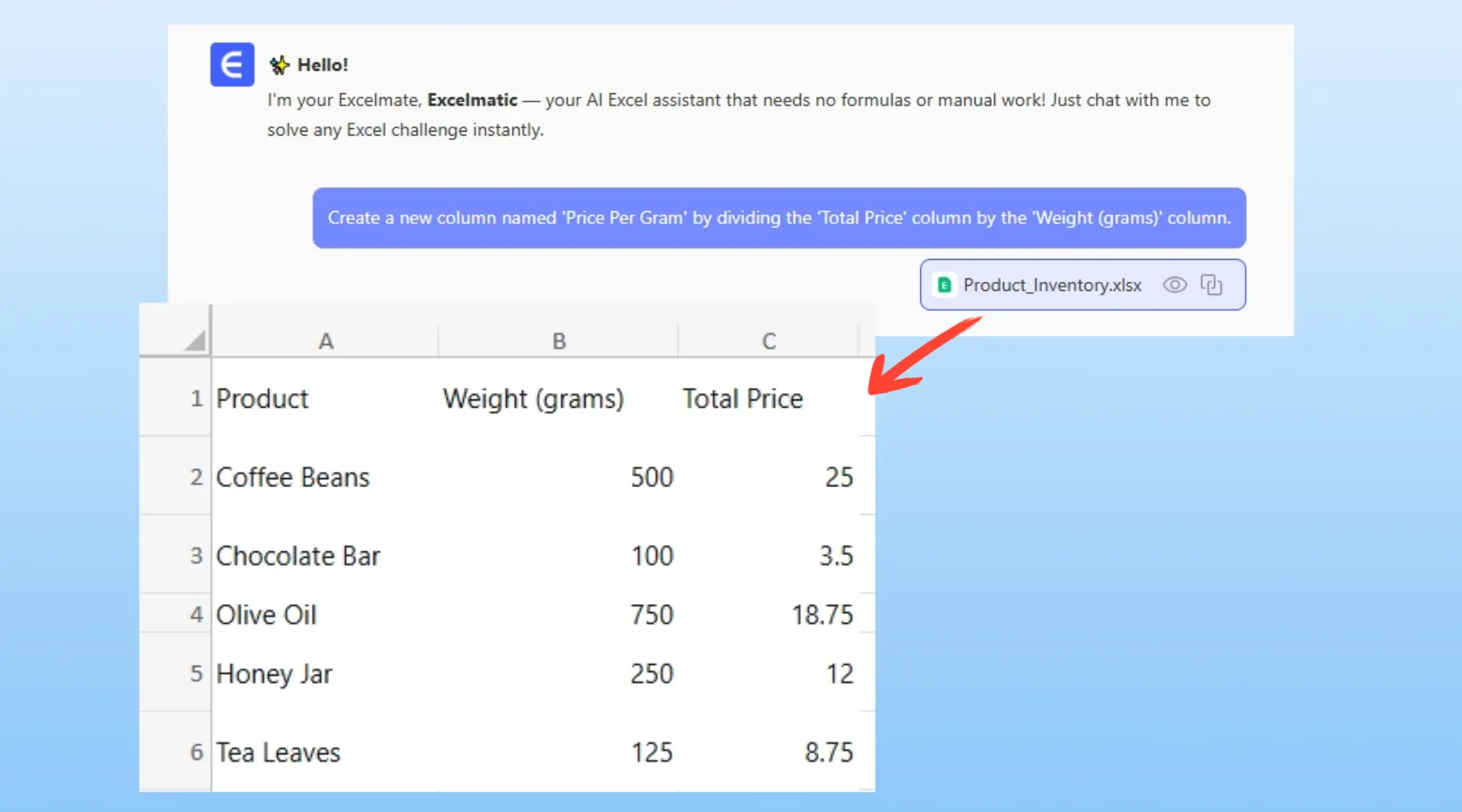
Task: Select the Coffee Beans cell
Action: click(292, 477)
